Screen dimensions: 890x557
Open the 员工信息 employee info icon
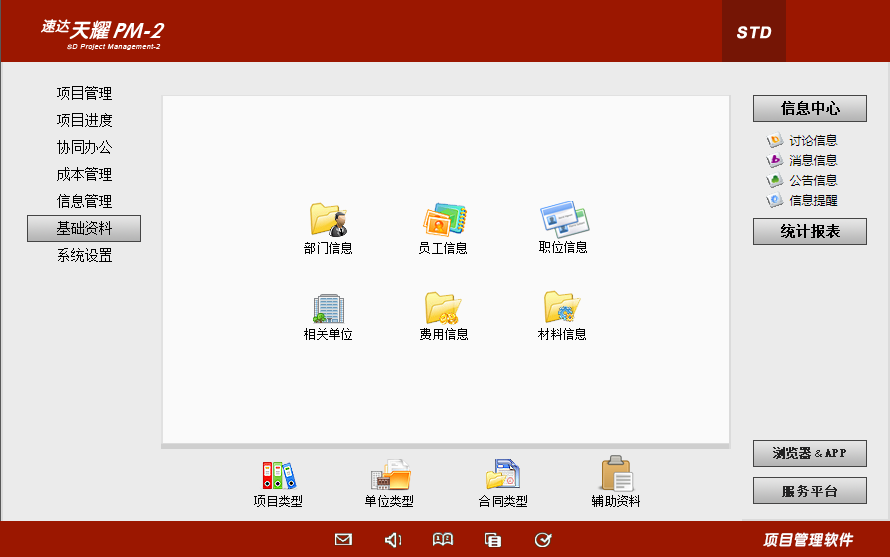coord(444,219)
